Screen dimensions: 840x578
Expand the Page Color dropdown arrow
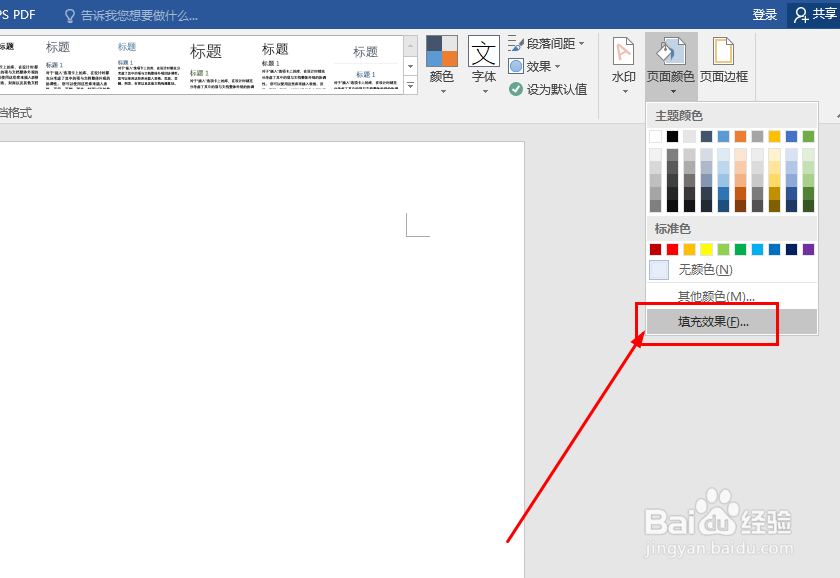click(673, 92)
